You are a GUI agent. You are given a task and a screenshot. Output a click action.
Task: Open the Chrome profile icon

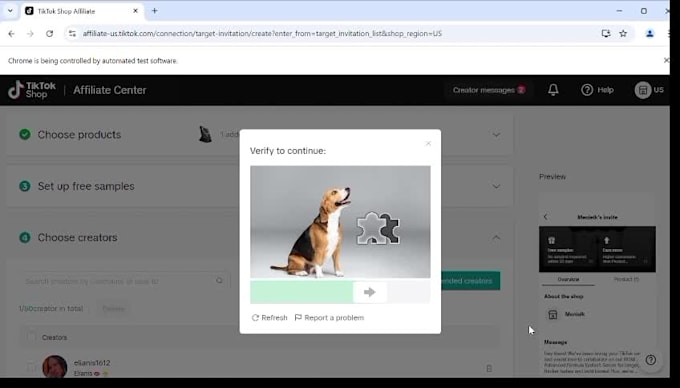(650, 33)
